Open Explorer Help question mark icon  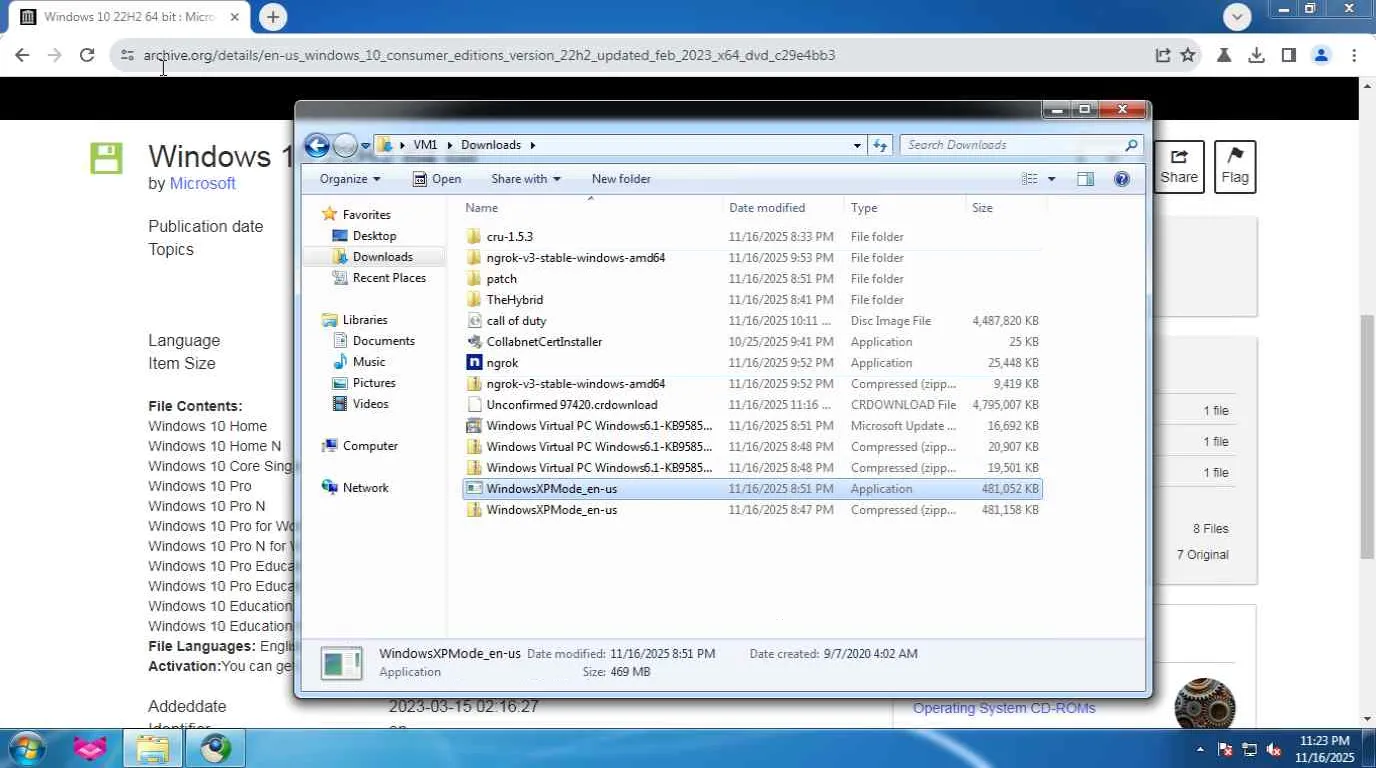pos(1122,179)
